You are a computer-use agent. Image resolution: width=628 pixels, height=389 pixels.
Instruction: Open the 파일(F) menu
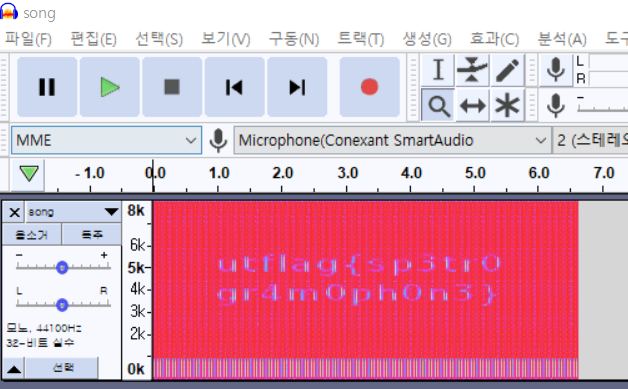(28, 39)
